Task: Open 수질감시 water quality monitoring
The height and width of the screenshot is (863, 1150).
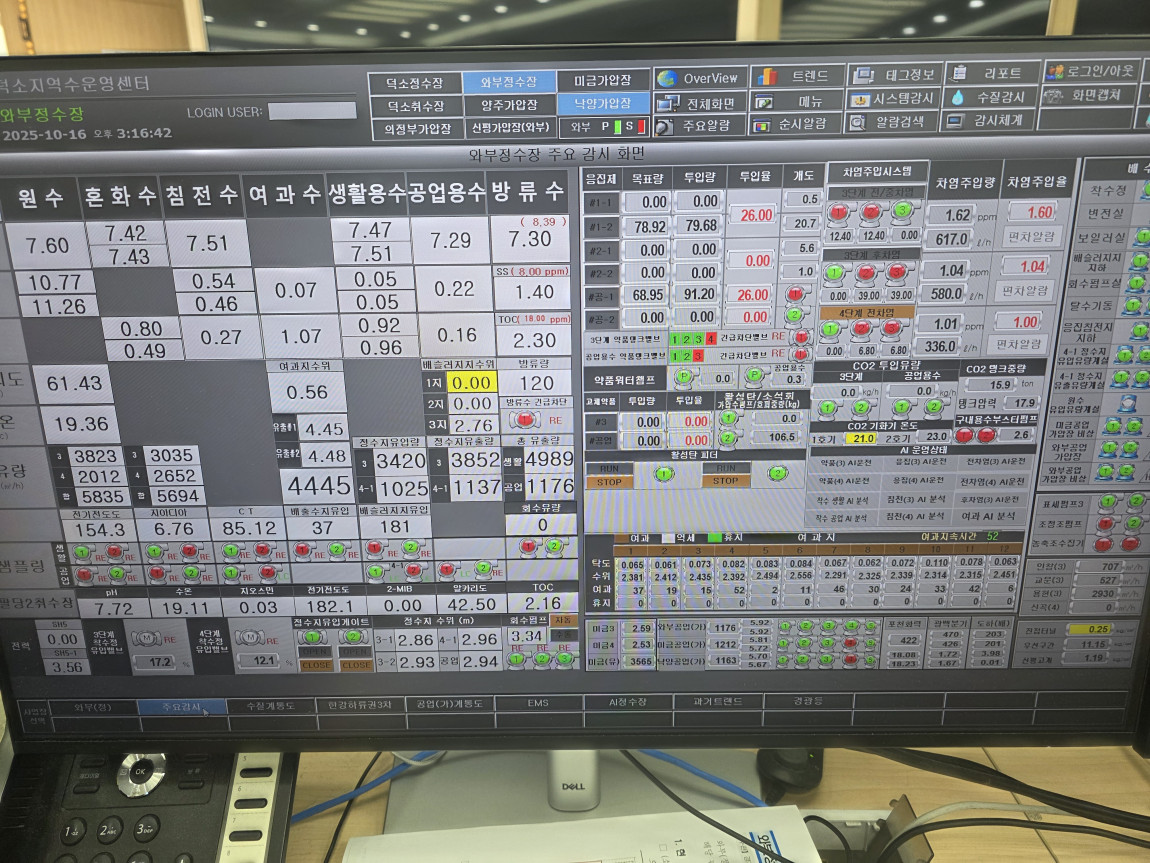Action: pyautogui.click(x=992, y=97)
